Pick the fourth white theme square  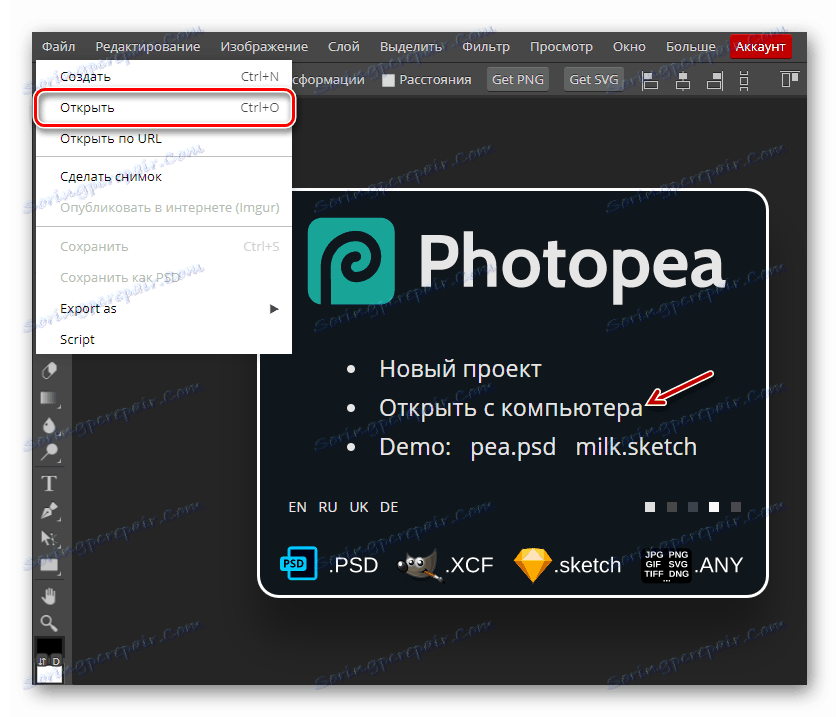[x=714, y=507]
